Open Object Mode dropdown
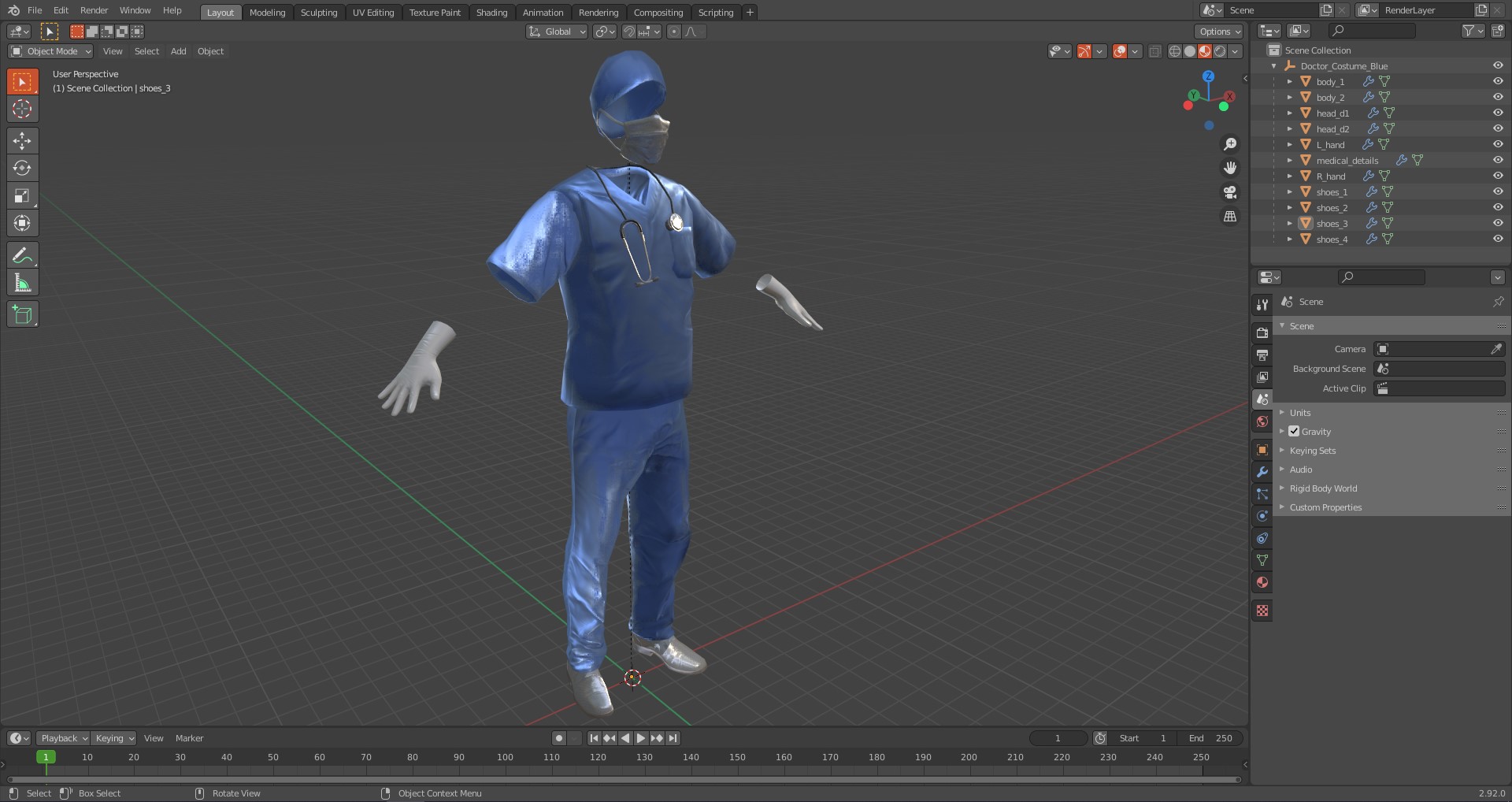The width and height of the screenshot is (1512, 802). (50, 51)
